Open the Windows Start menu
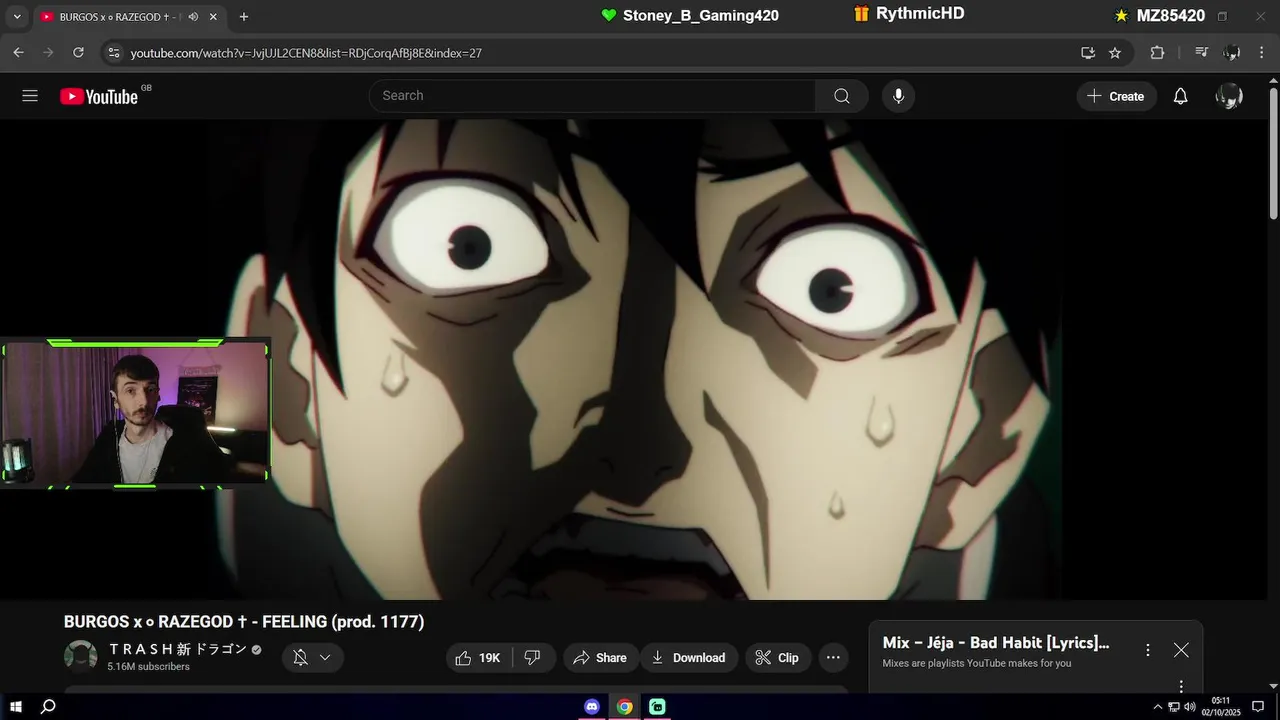 pos(16,707)
